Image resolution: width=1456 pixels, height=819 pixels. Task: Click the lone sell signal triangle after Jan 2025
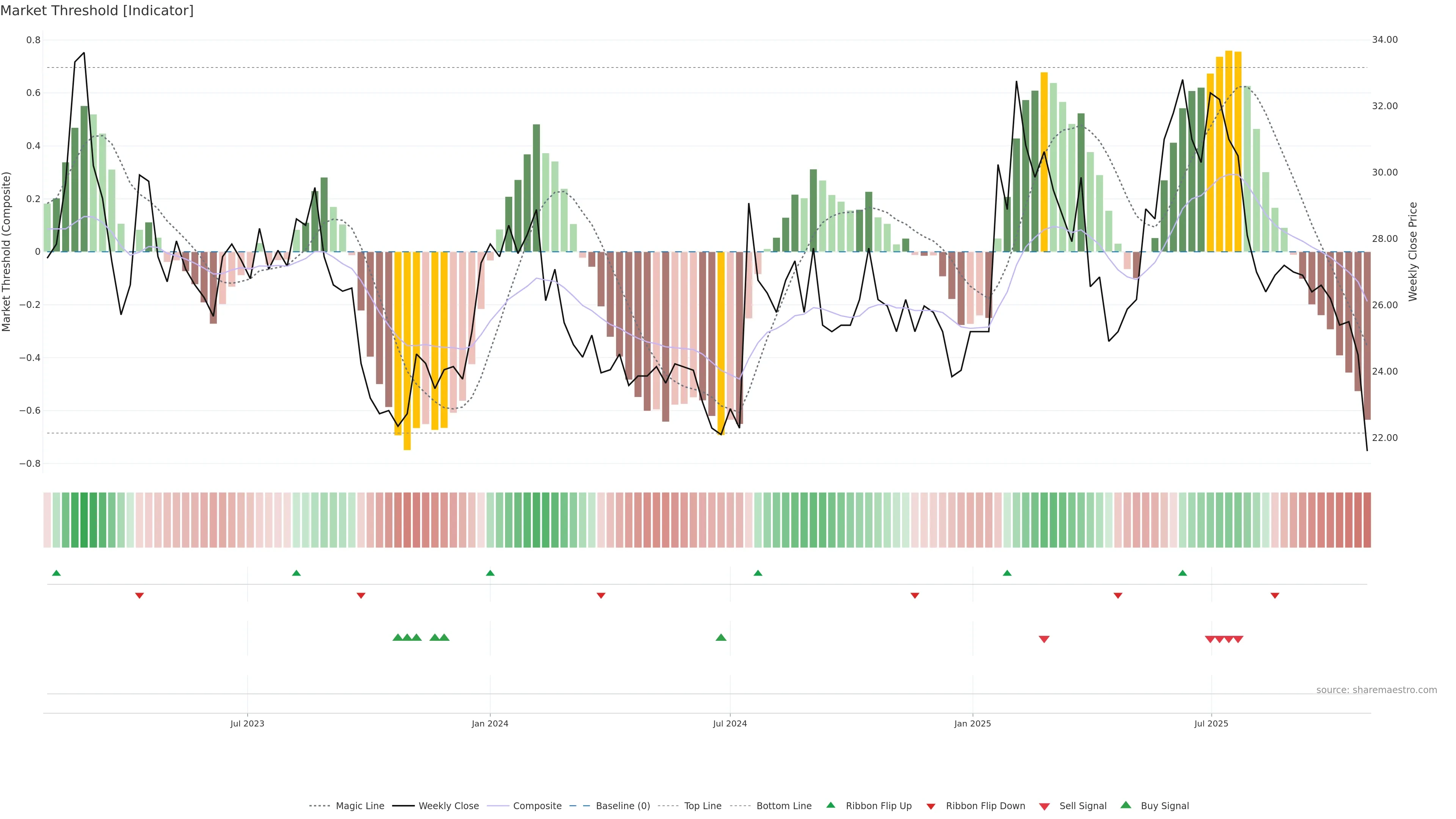[x=1044, y=639]
